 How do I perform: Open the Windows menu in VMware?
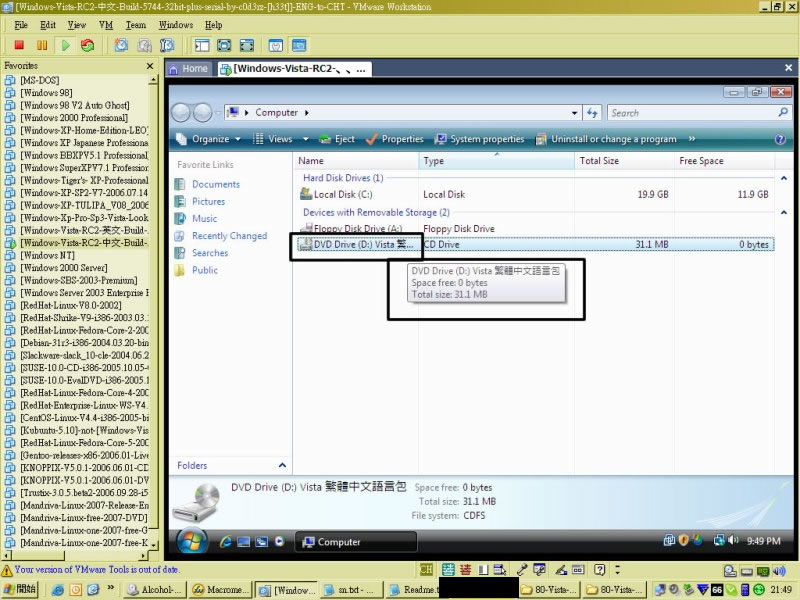pyautogui.click(x=176, y=25)
